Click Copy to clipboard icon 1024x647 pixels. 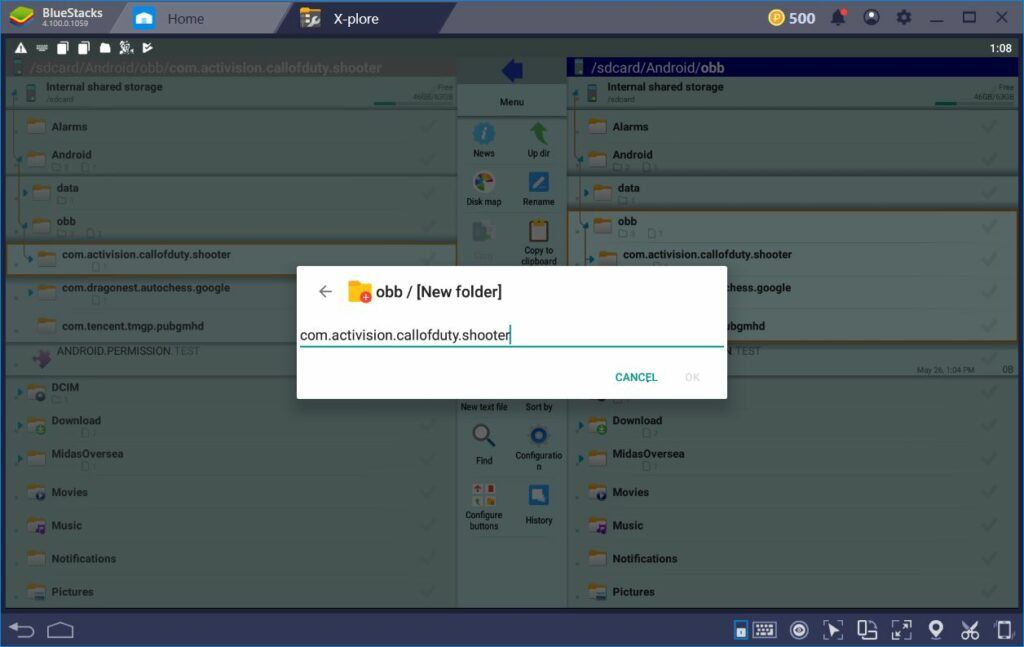539,232
